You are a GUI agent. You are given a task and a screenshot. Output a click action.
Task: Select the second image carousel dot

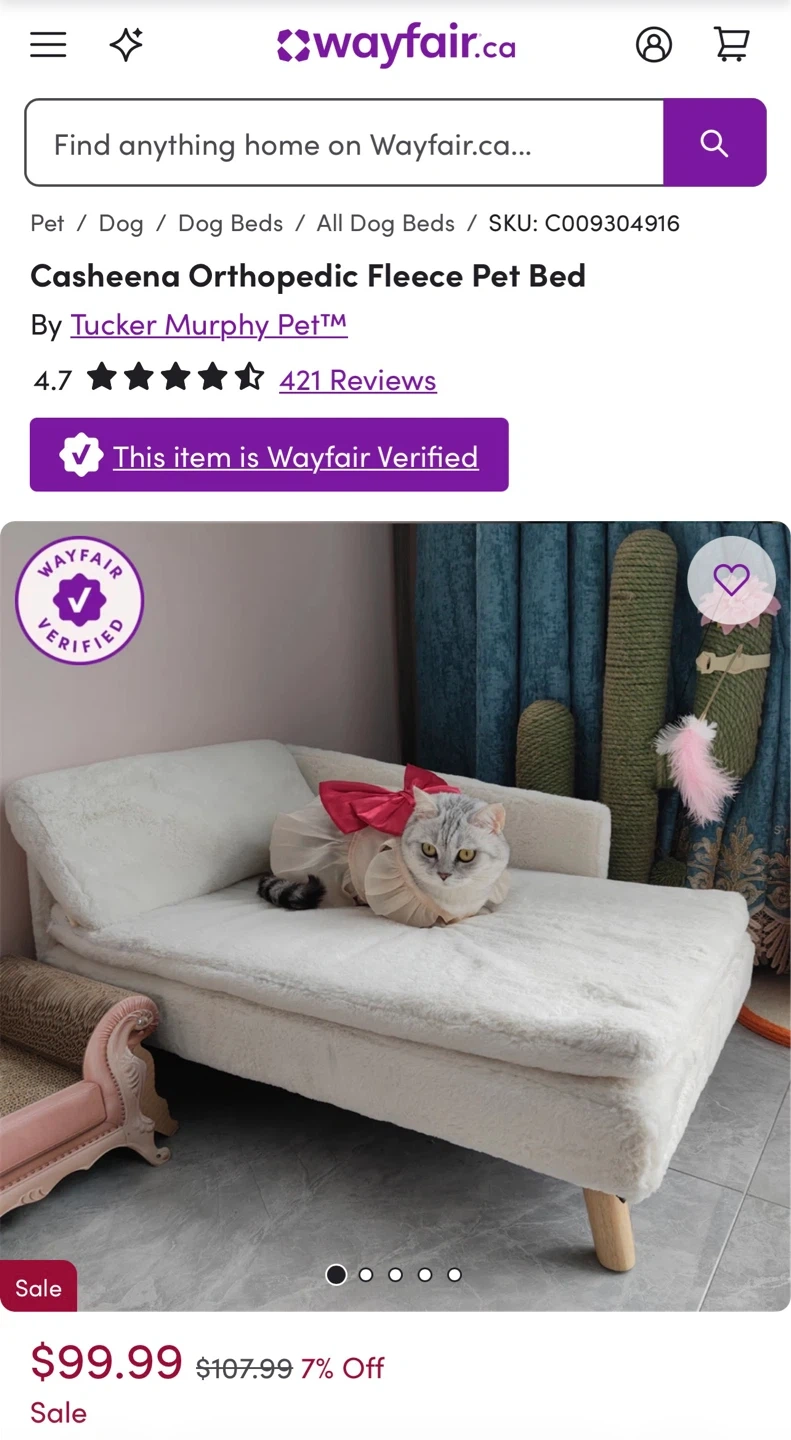(x=366, y=1275)
